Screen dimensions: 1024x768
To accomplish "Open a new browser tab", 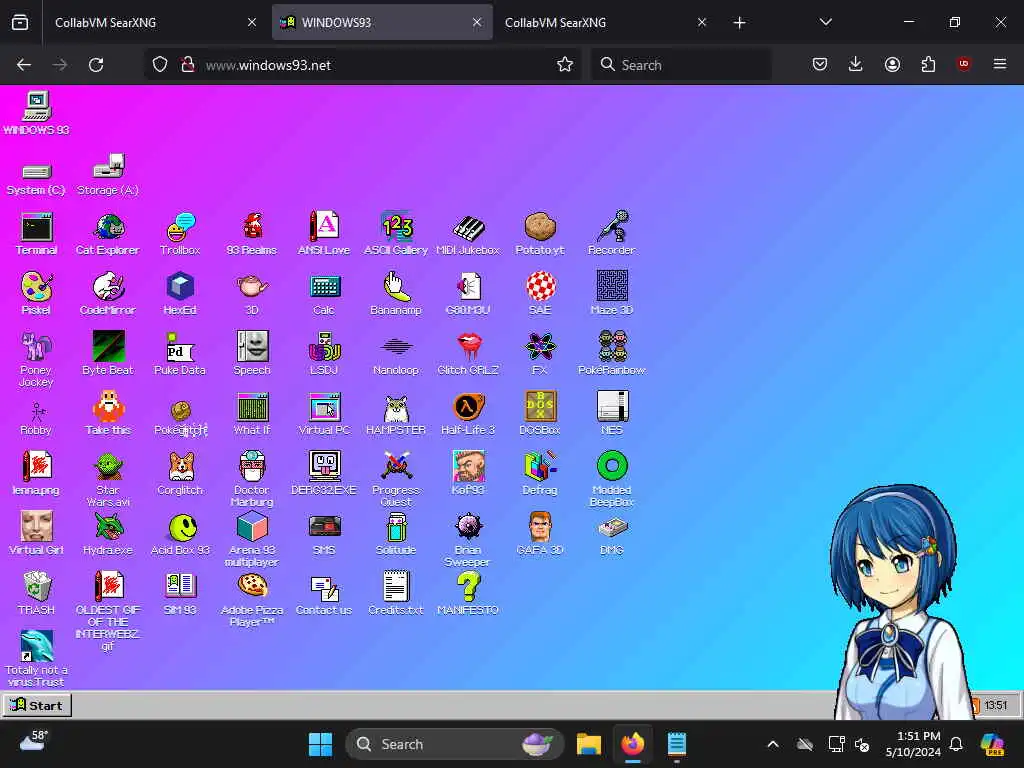I will click(739, 23).
